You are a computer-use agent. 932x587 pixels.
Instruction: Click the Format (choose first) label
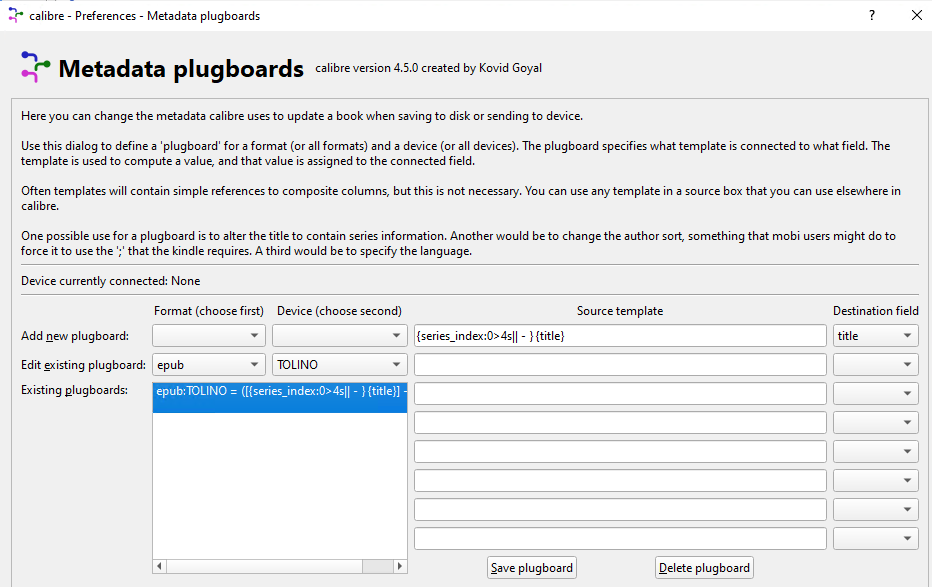209,311
